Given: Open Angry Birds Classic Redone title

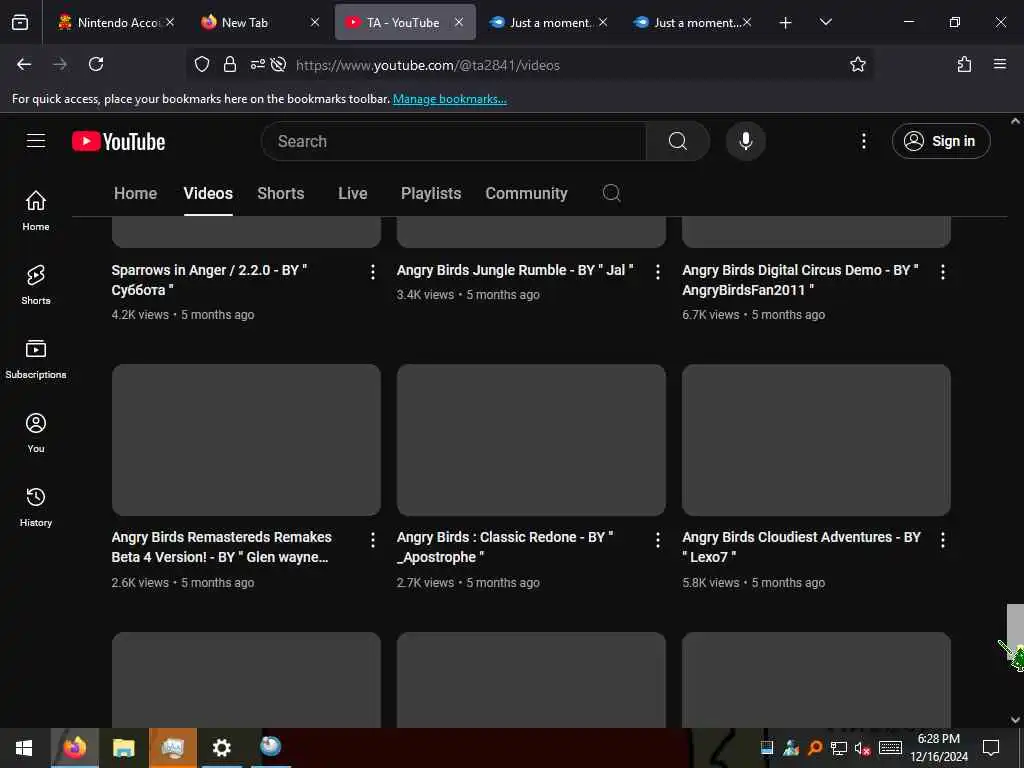Looking at the screenshot, I should (505, 547).
